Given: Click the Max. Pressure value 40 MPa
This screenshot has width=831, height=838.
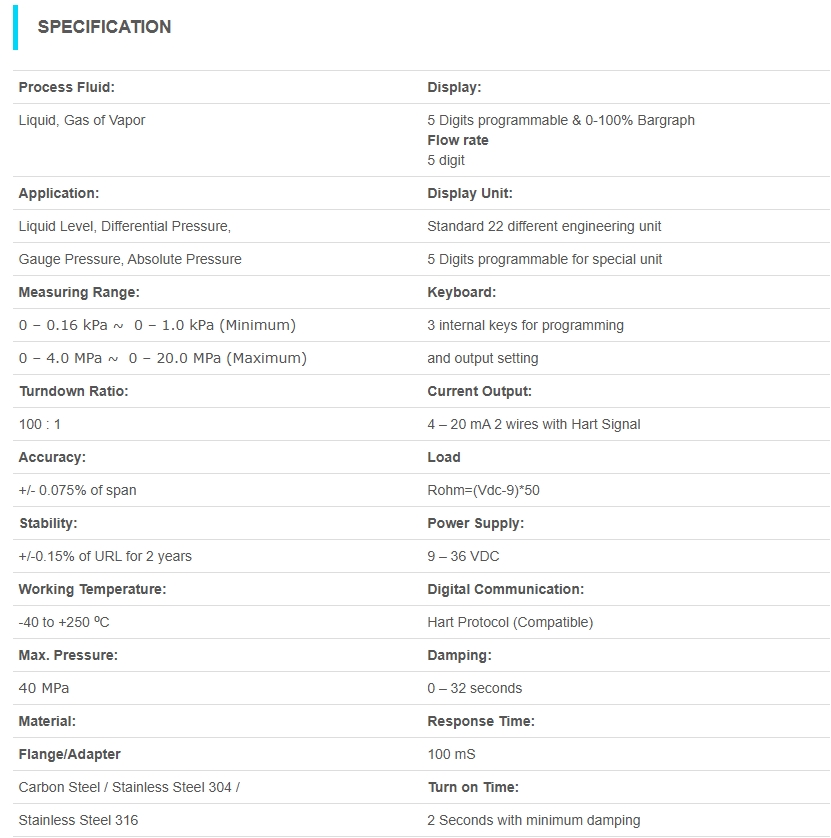Looking at the screenshot, I should coord(44,688).
